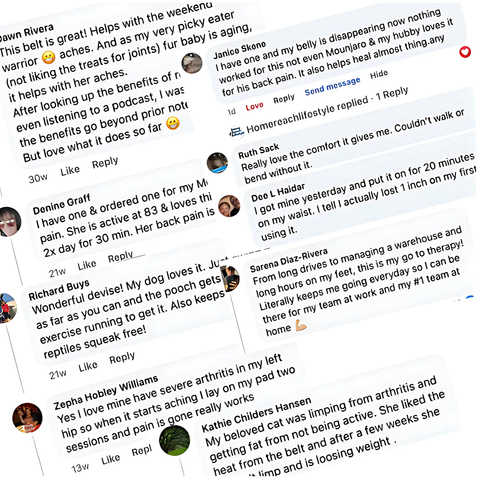The image size is (480, 480).
Task: Click the heart reaction on Janice Skeno's comment
Action: pyautogui.click(x=465, y=52)
